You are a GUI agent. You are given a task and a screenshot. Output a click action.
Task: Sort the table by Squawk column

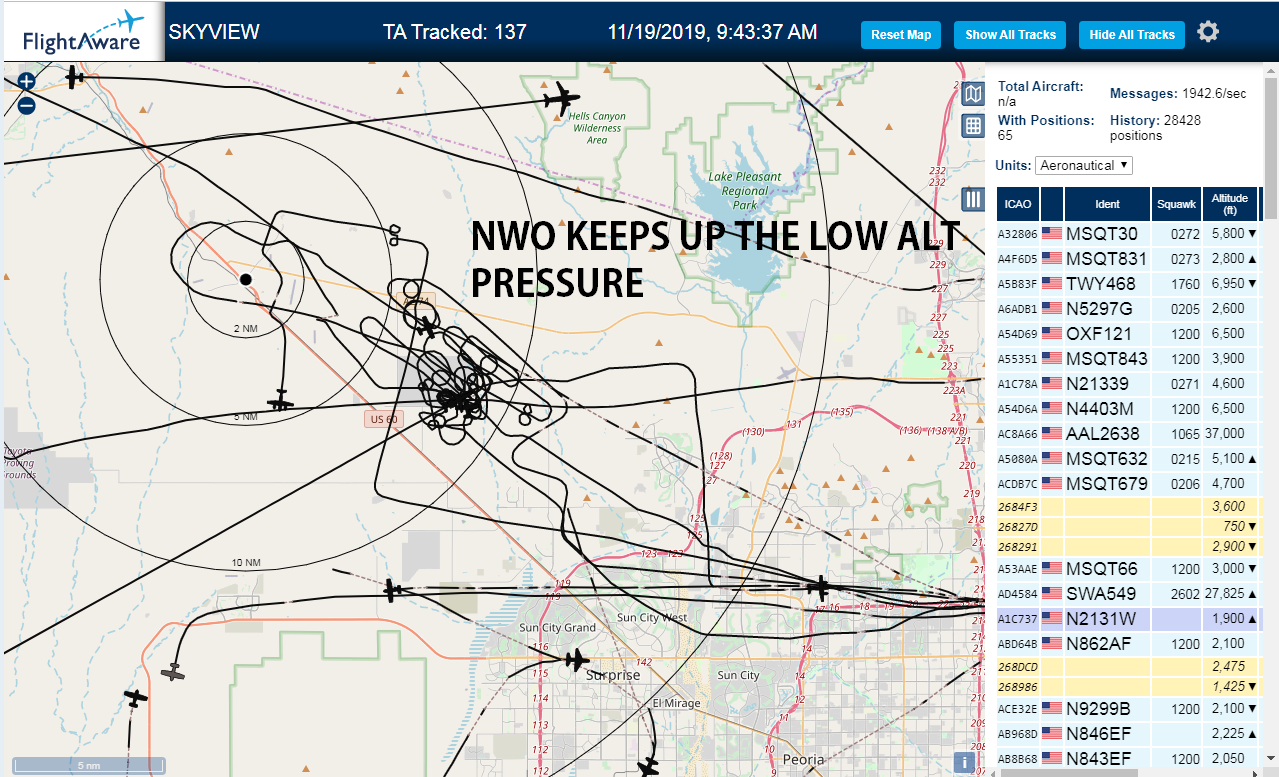pos(1176,204)
